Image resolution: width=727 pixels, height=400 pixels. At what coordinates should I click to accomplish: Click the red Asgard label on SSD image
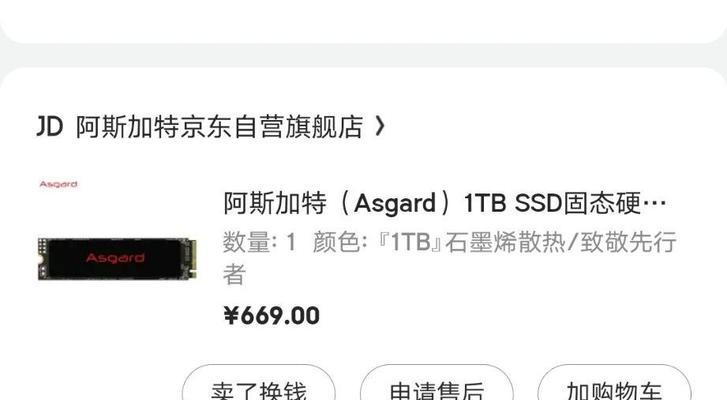click(x=115, y=258)
